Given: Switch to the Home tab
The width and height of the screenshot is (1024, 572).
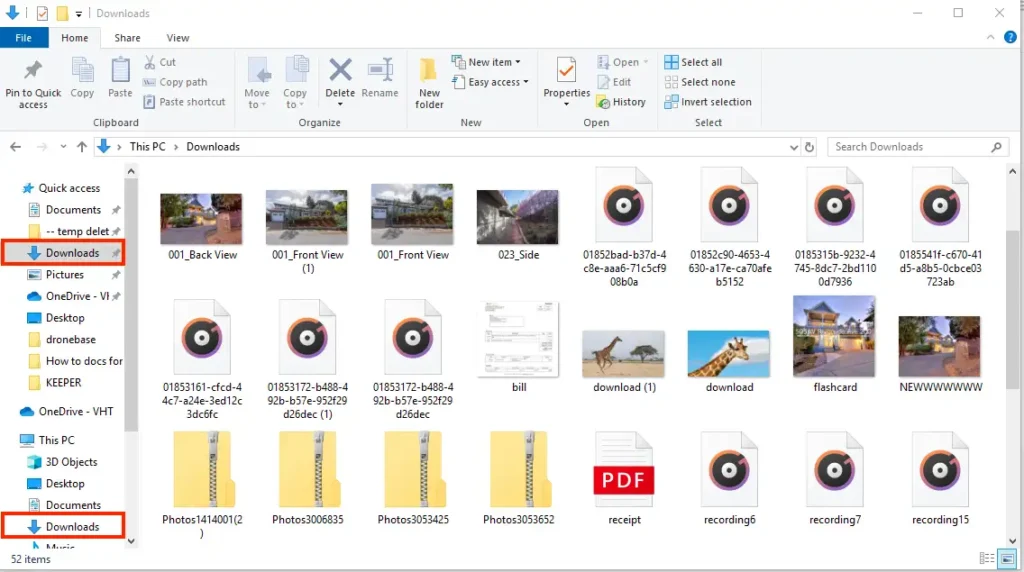Looking at the screenshot, I should pos(74,38).
